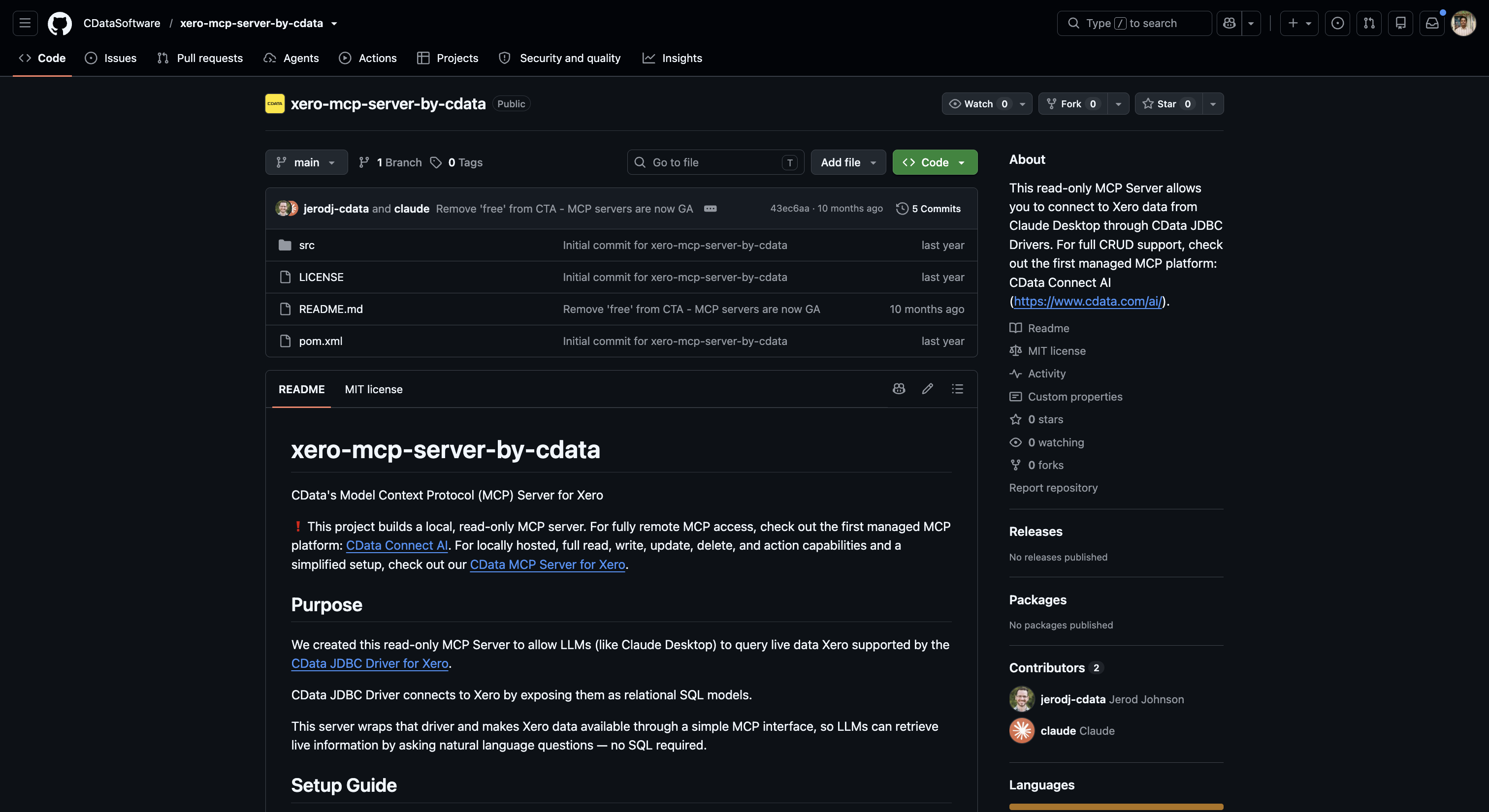View 0 forks link
Screen dimensions: 1489x812
(x=1036, y=465)
